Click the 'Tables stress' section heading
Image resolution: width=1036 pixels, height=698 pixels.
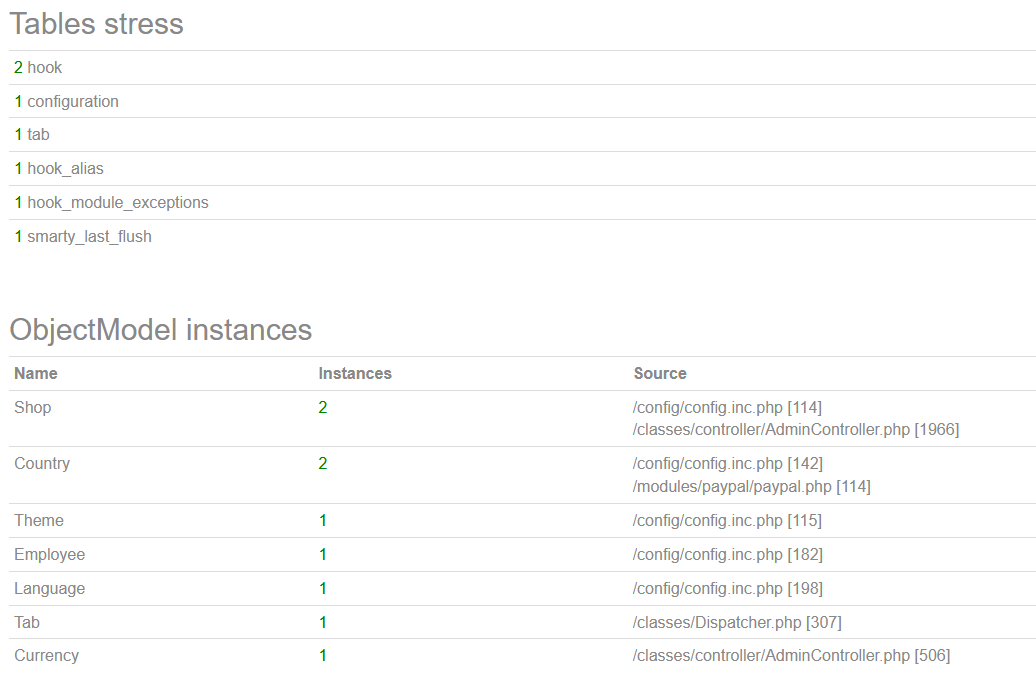[97, 24]
